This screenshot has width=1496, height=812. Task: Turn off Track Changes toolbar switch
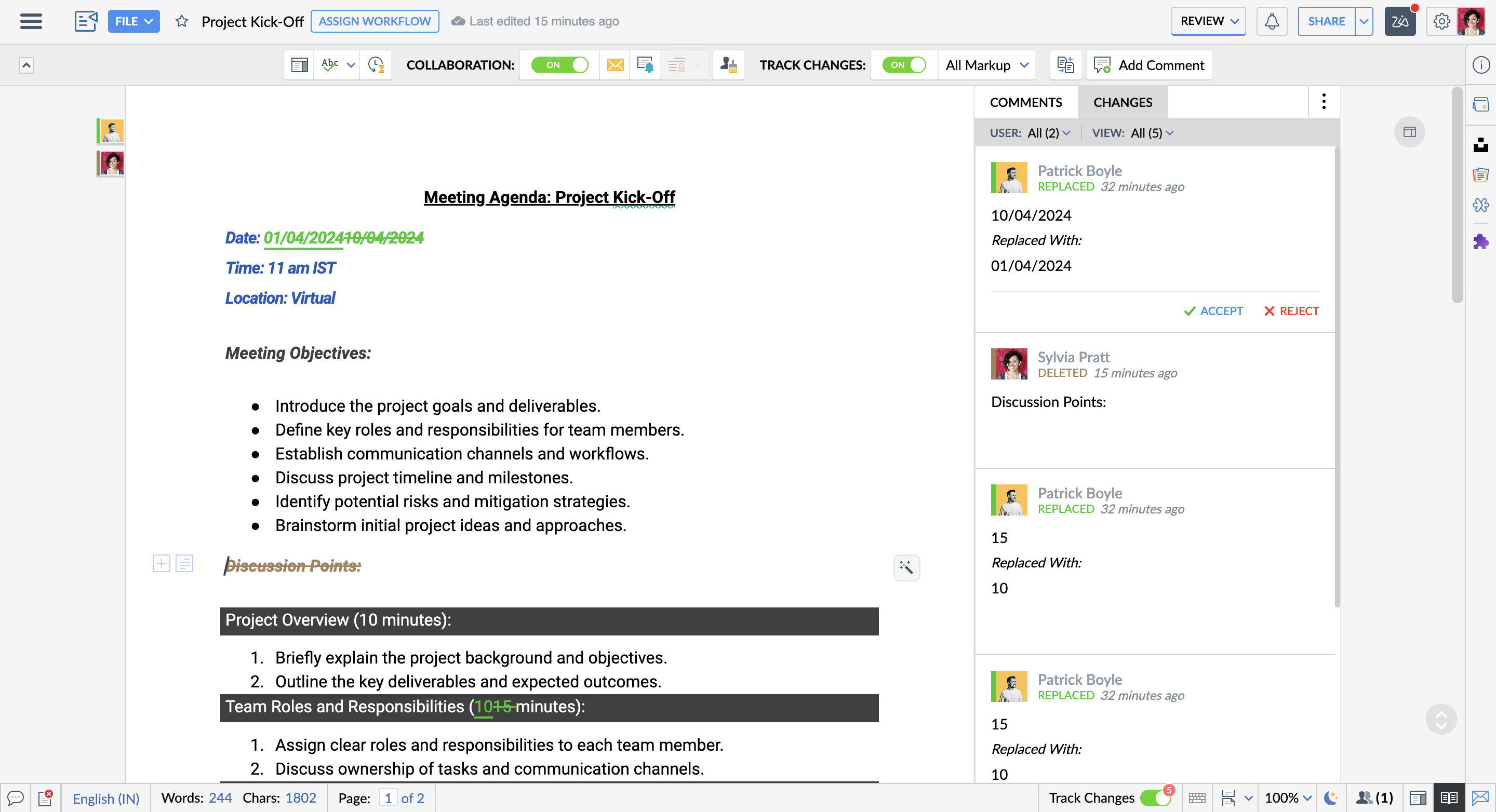[x=904, y=64]
